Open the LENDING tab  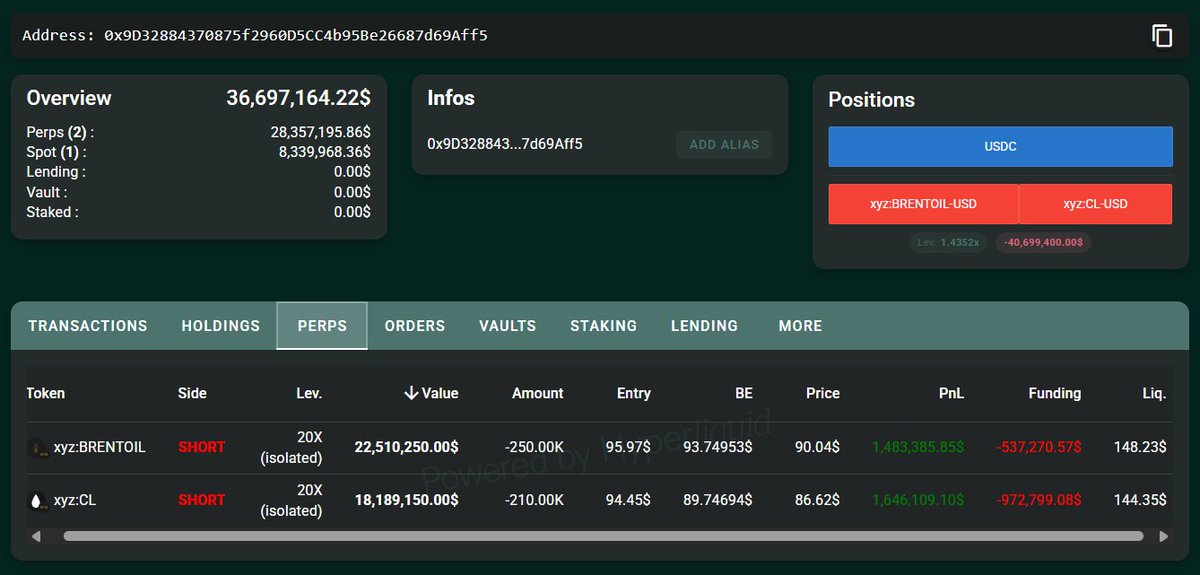pos(705,326)
